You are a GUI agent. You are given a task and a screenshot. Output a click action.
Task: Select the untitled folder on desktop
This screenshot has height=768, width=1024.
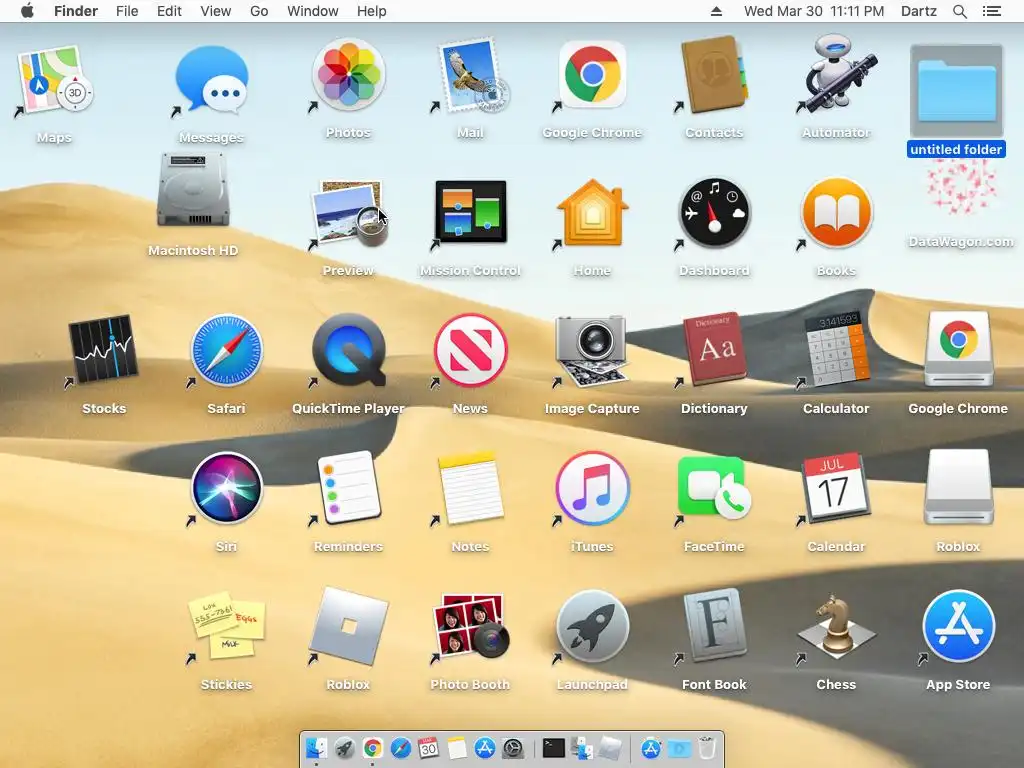pos(956,91)
